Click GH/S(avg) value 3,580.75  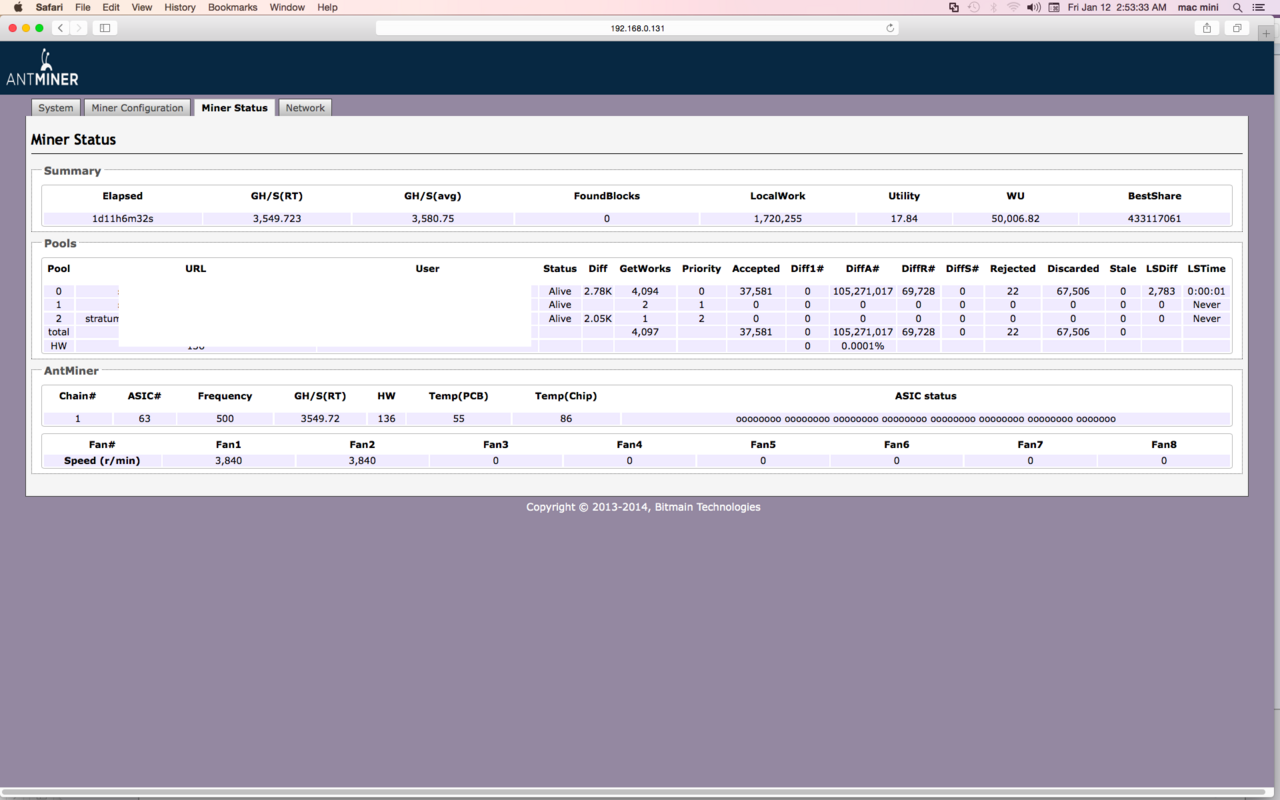[x=433, y=218]
